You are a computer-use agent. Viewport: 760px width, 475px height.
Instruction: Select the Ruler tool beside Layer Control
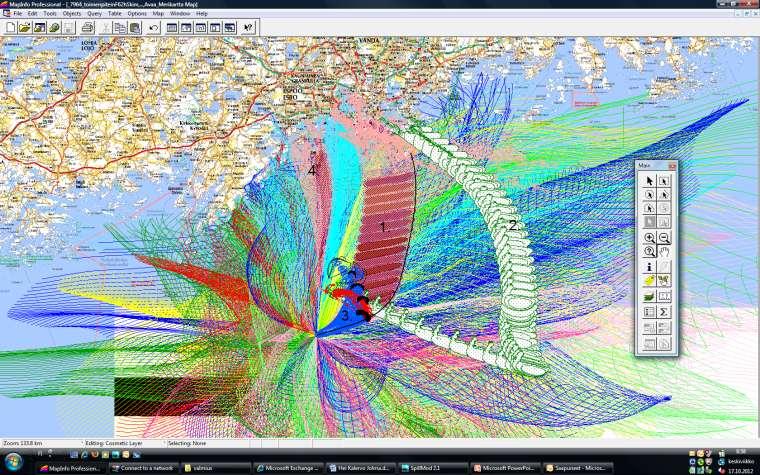[x=664, y=296]
